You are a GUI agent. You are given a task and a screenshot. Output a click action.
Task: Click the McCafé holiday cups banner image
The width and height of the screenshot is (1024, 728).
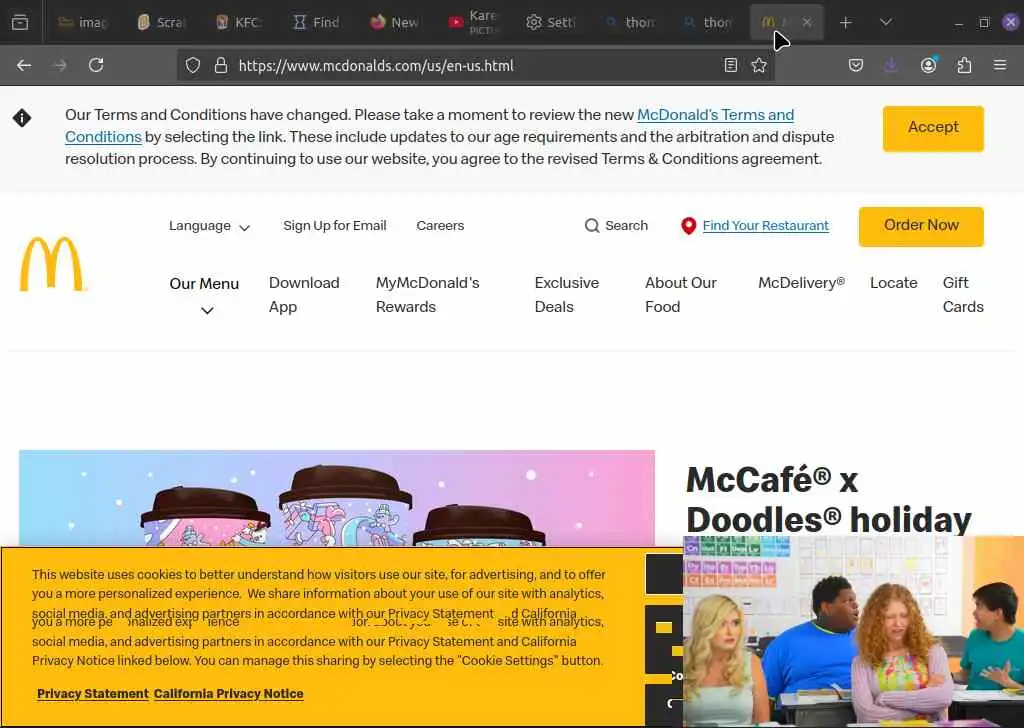point(336,498)
